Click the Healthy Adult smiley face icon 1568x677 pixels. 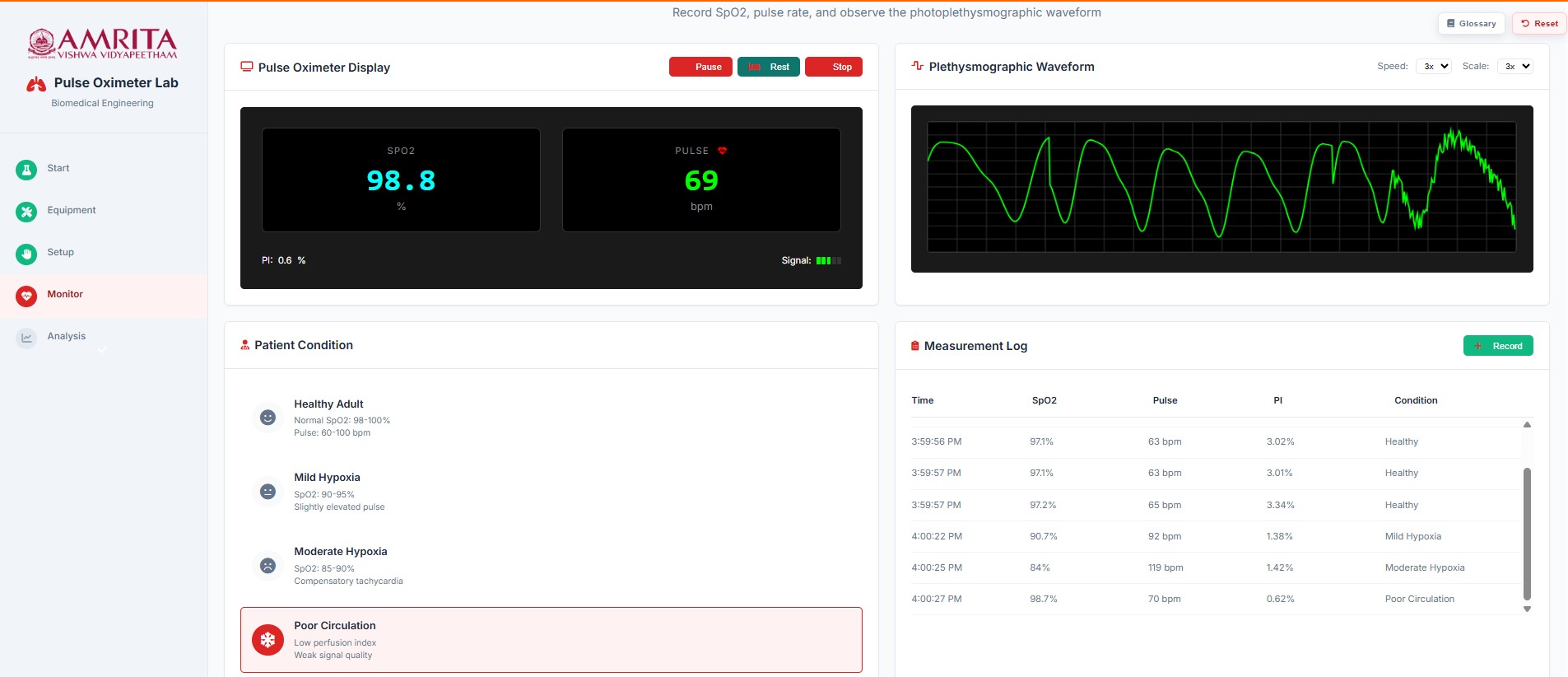tap(268, 418)
